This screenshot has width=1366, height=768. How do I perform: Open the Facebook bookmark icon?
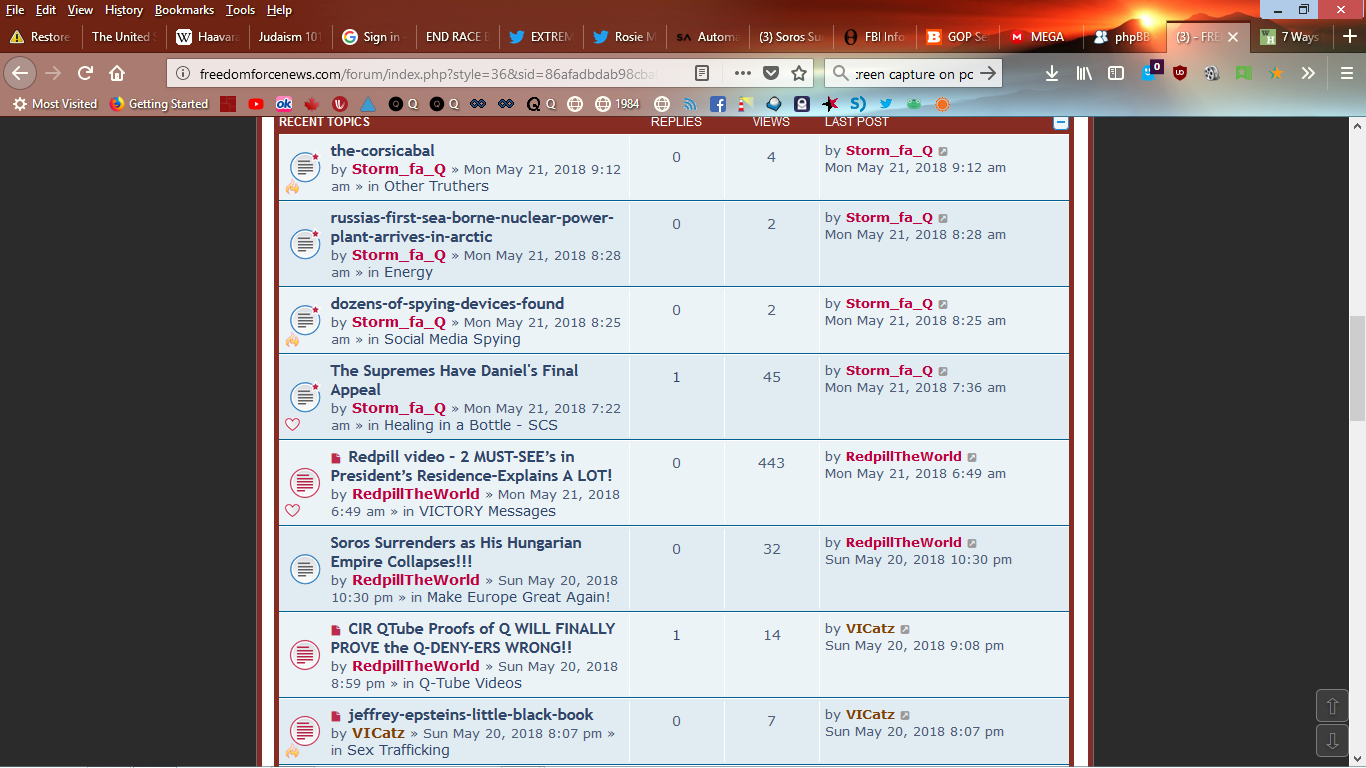coord(718,104)
